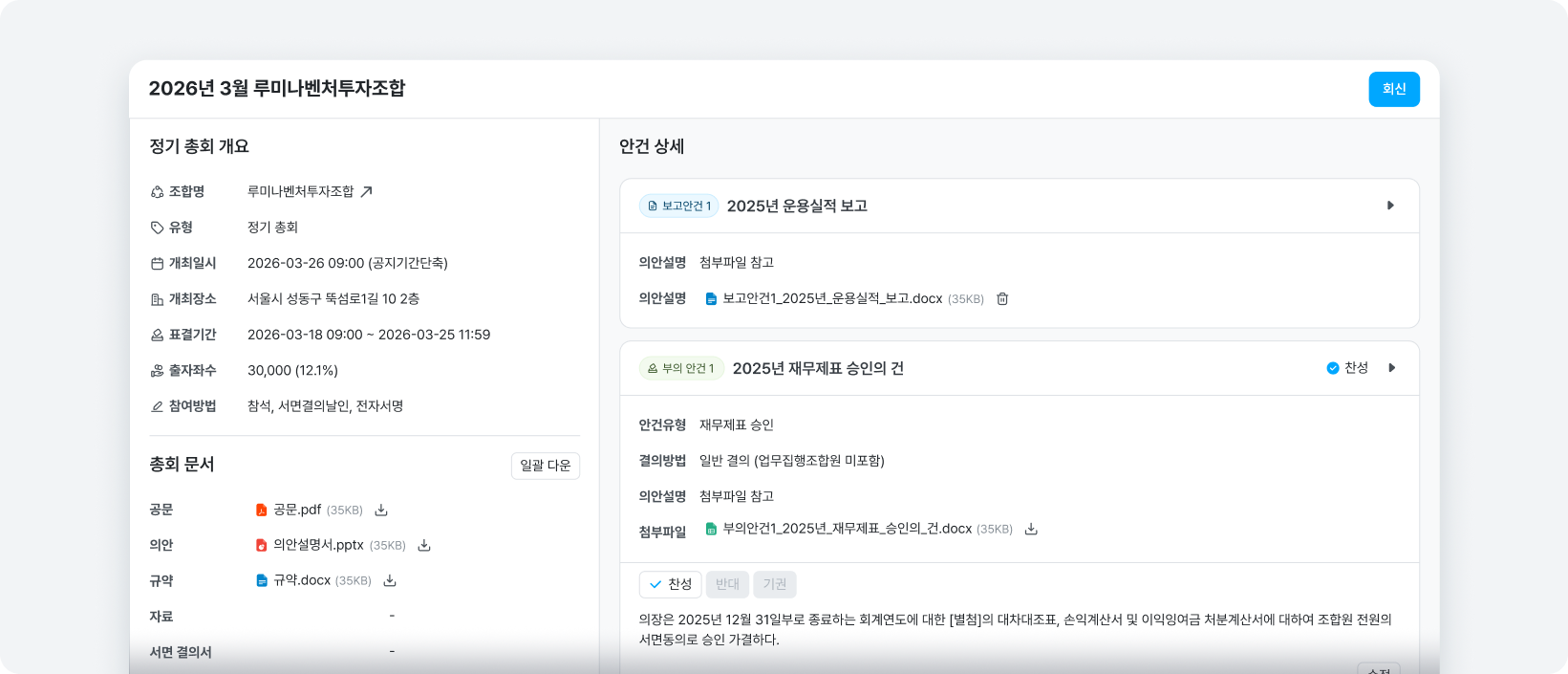This screenshot has width=1568, height=674.
Task: Select the 반대 vote option
Action: coord(727,584)
